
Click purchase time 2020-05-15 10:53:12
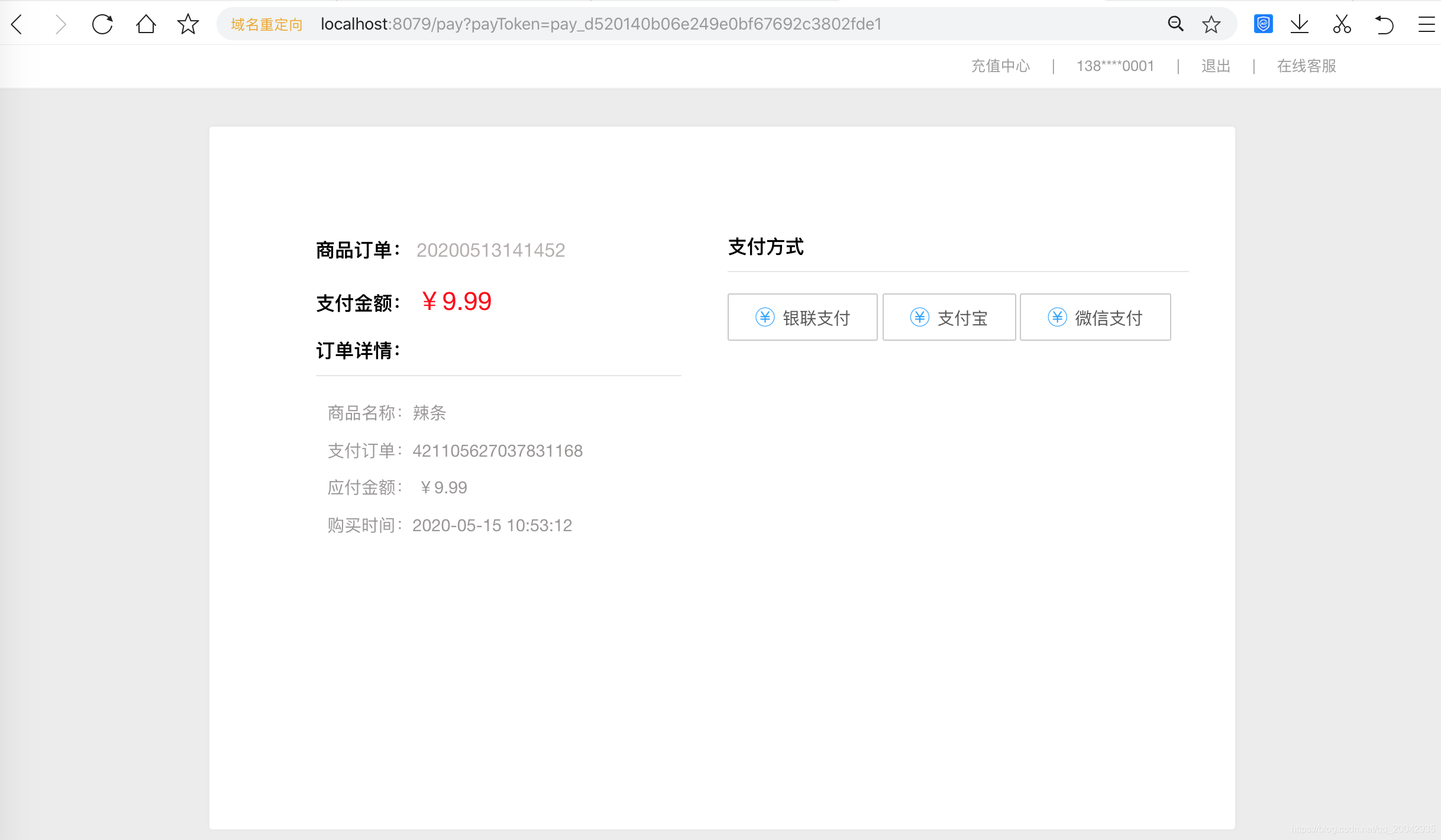coord(492,525)
